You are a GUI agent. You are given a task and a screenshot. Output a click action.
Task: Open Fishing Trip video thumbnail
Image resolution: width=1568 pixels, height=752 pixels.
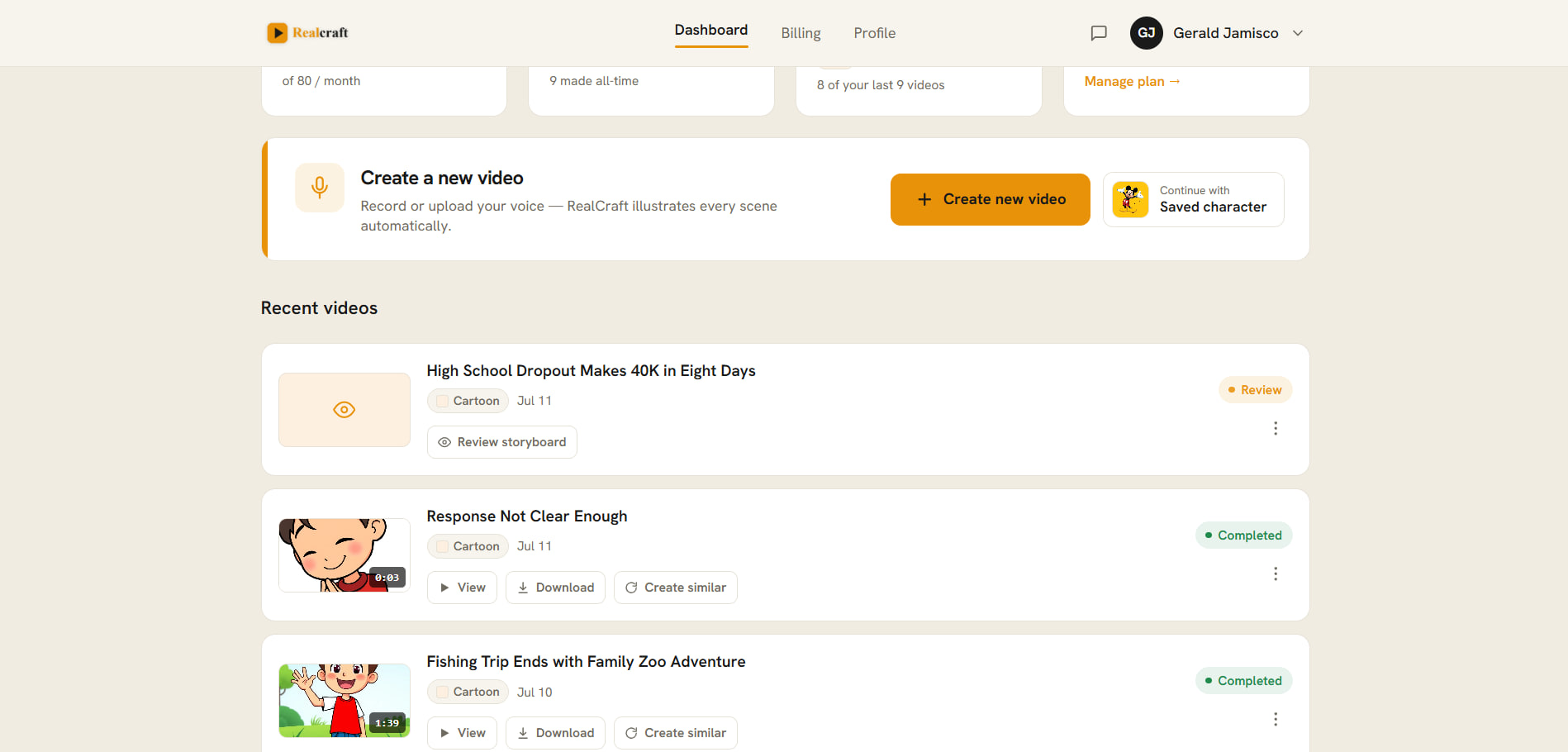point(344,701)
